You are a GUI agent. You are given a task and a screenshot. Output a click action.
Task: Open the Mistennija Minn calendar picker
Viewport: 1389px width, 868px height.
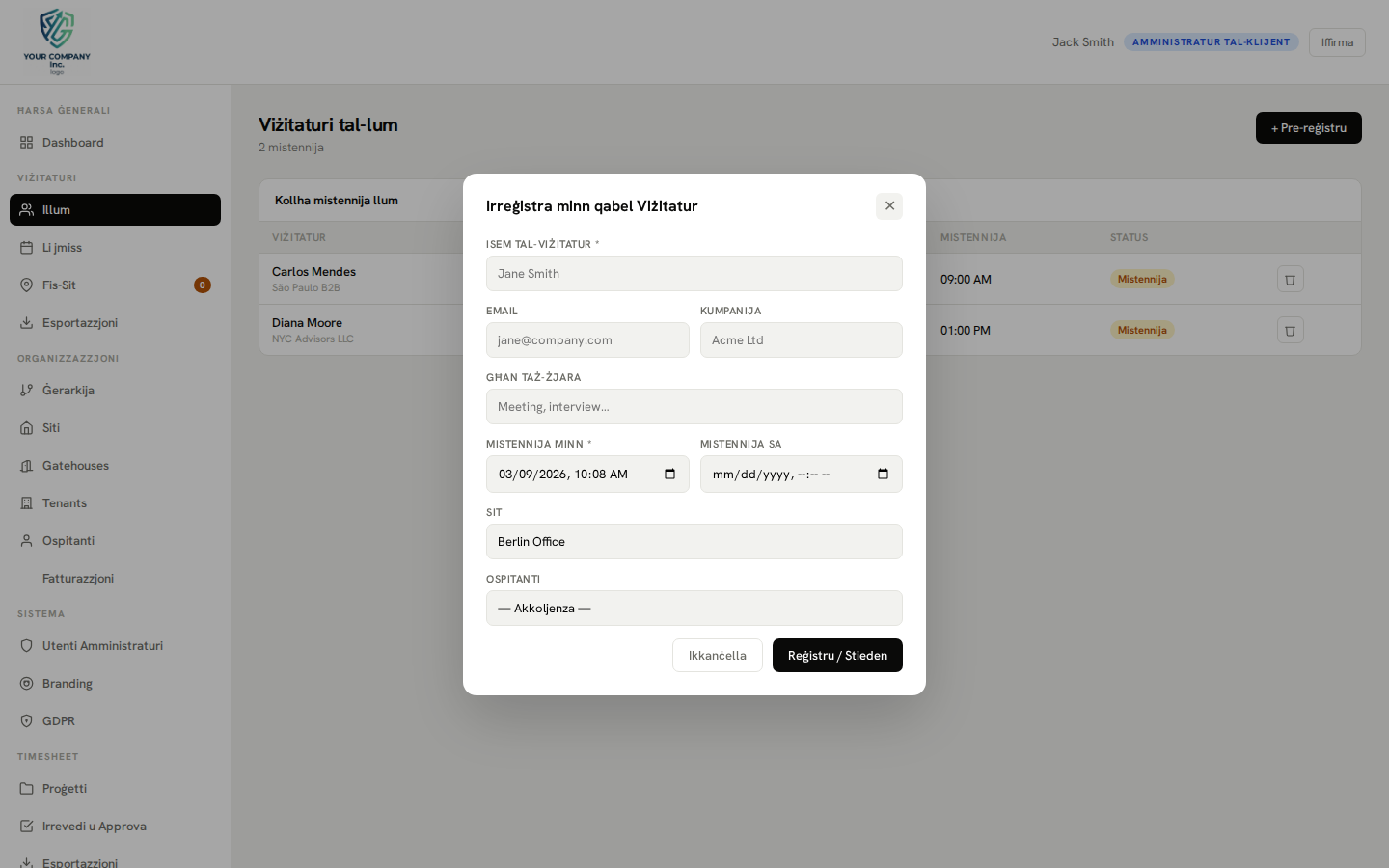pos(669,474)
